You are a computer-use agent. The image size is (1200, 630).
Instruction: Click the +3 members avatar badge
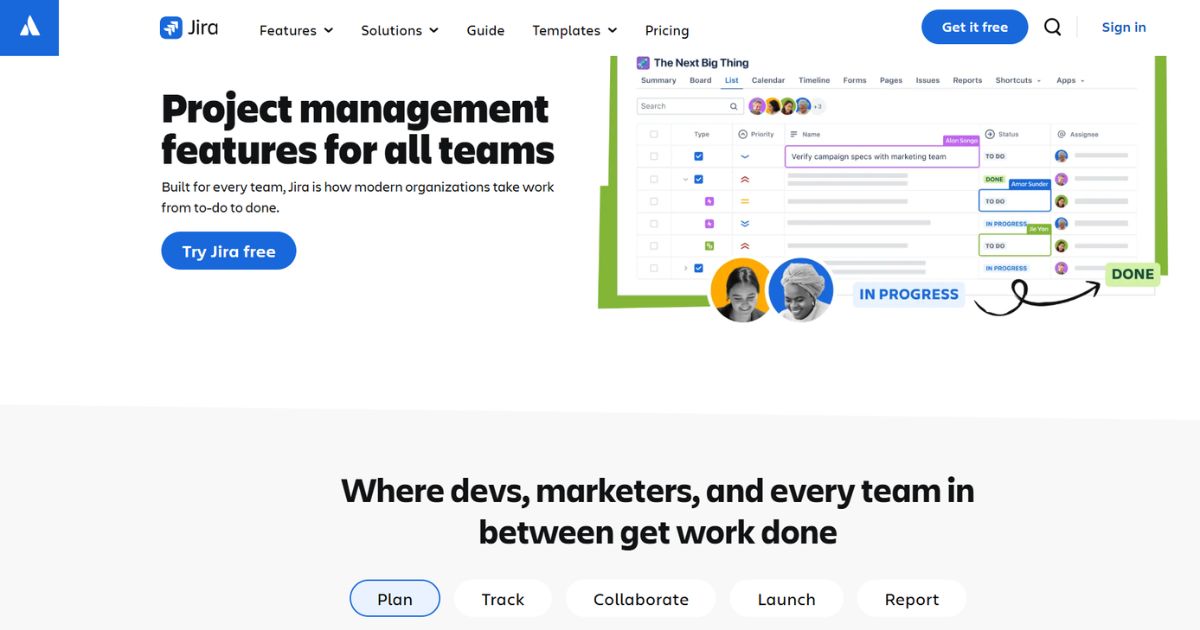click(817, 106)
